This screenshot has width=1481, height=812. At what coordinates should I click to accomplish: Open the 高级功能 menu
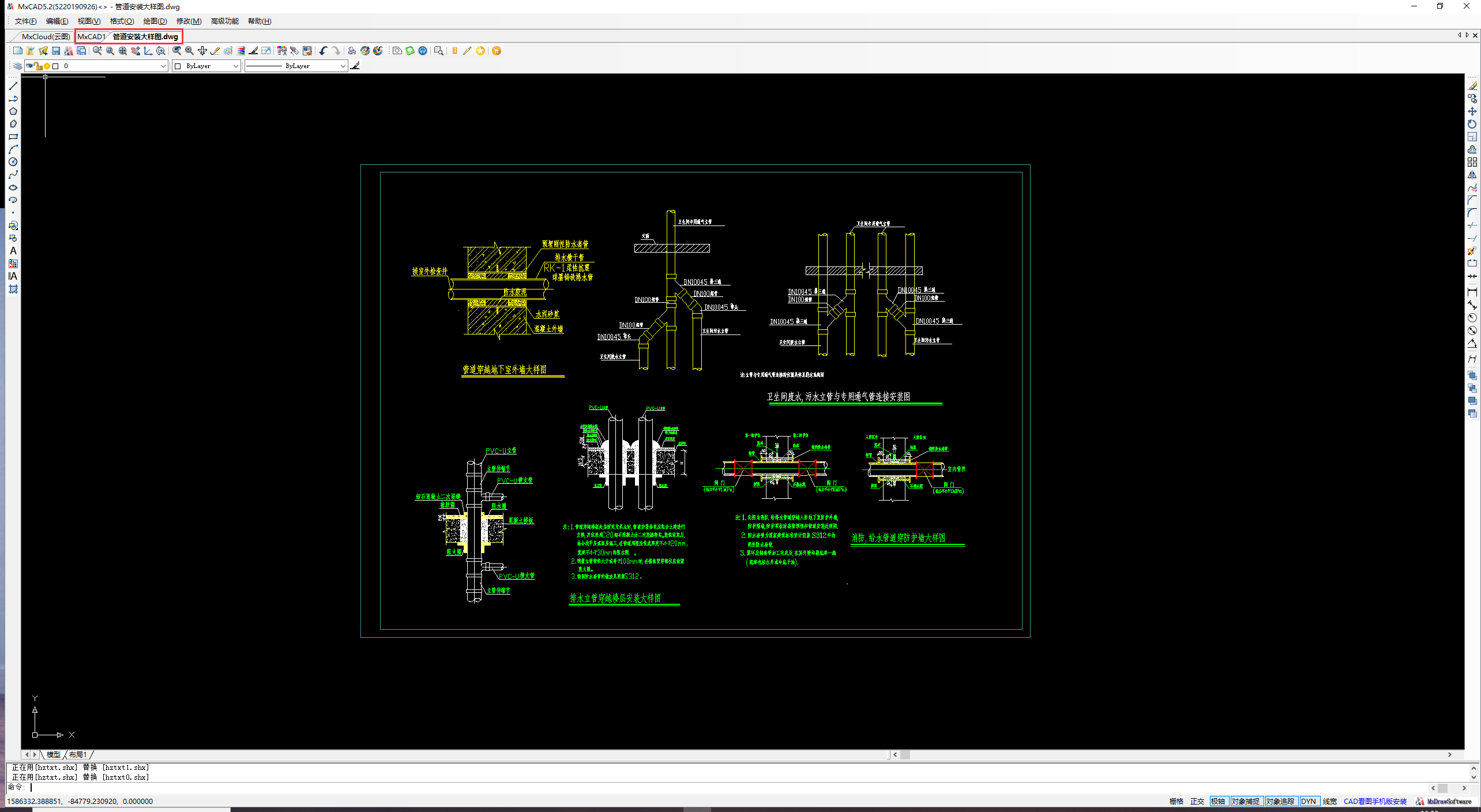(x=224, y=21)
